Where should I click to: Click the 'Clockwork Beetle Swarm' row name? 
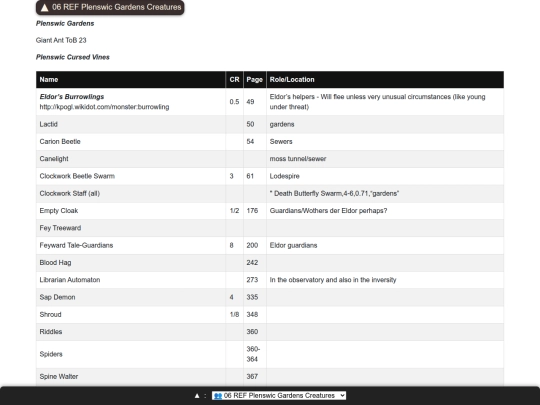(77, 176)
